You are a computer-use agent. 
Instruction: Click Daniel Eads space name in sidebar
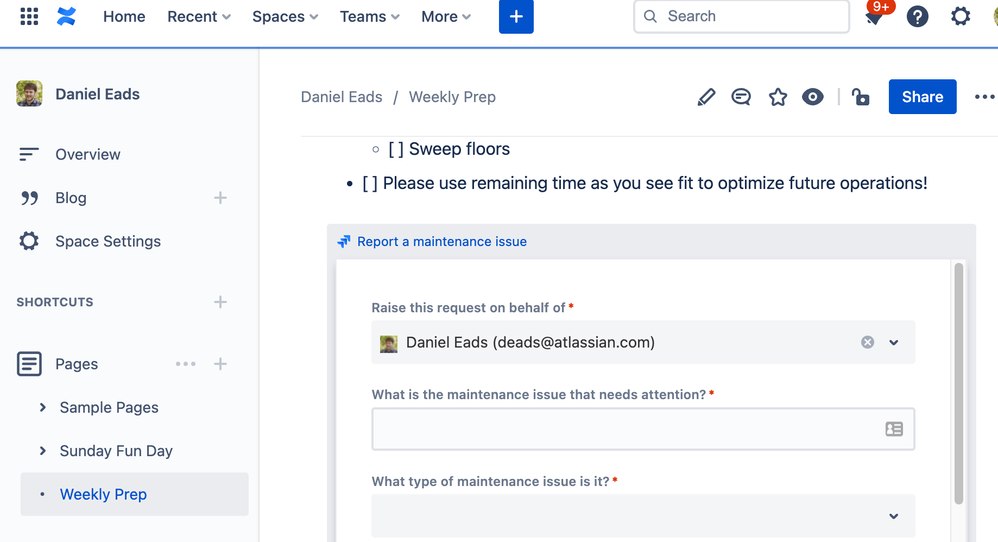tap(97, 94)
